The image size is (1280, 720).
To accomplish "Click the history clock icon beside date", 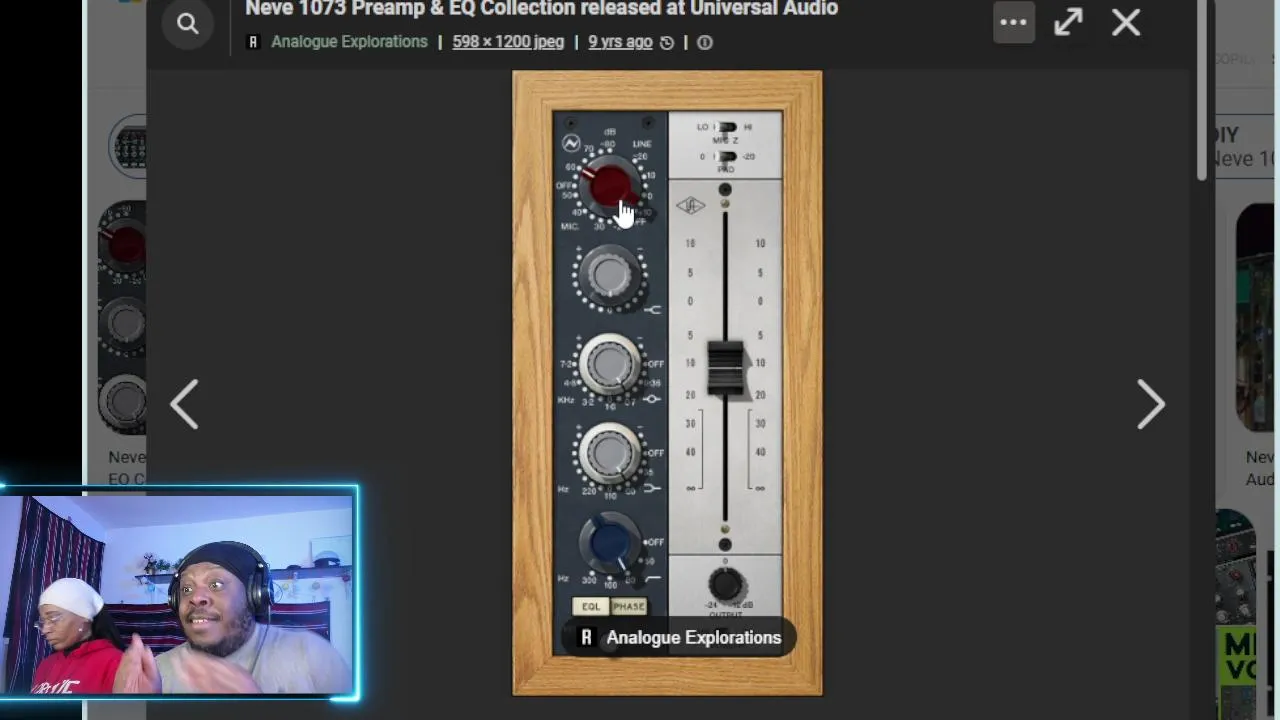I will [x=667, y=42].
